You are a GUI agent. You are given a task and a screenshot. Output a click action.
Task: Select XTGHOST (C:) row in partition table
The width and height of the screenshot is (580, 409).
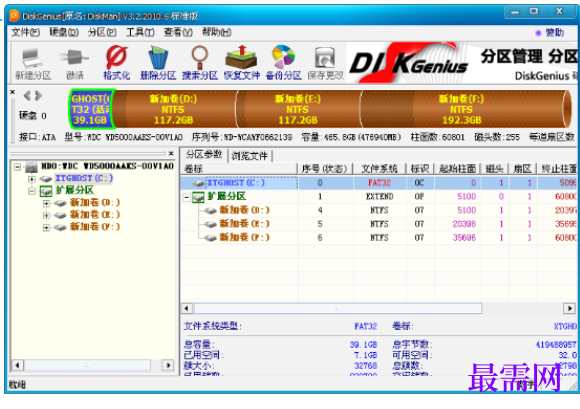tap(378, 183)
